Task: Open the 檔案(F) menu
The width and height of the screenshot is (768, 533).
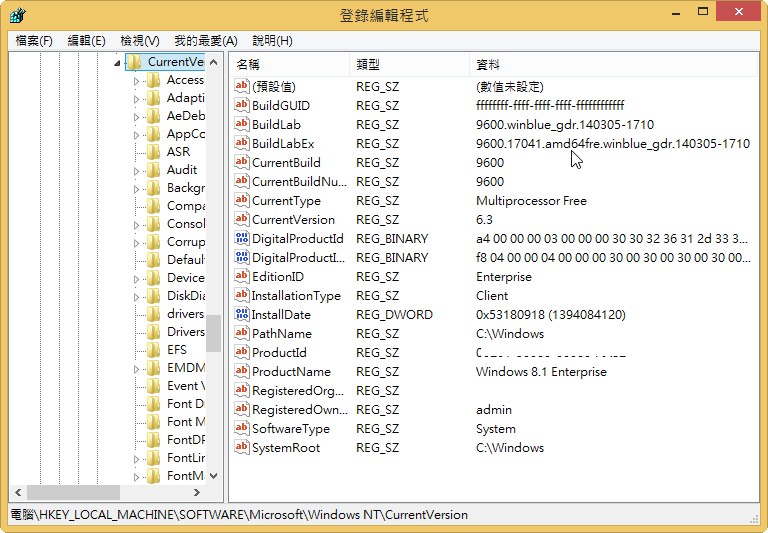Action: [34, 41]
